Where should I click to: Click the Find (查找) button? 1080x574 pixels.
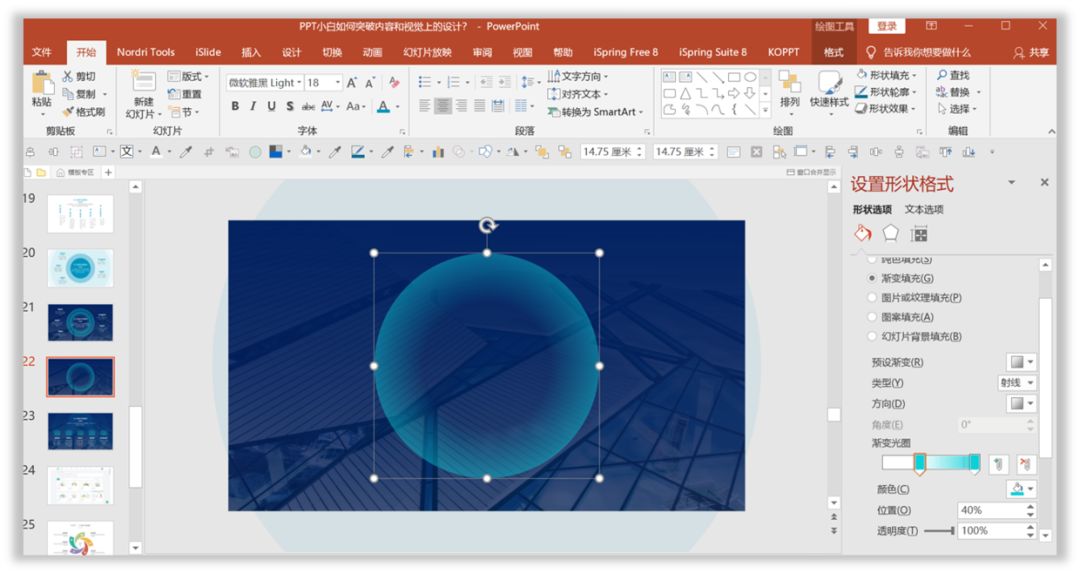point(953,75)
